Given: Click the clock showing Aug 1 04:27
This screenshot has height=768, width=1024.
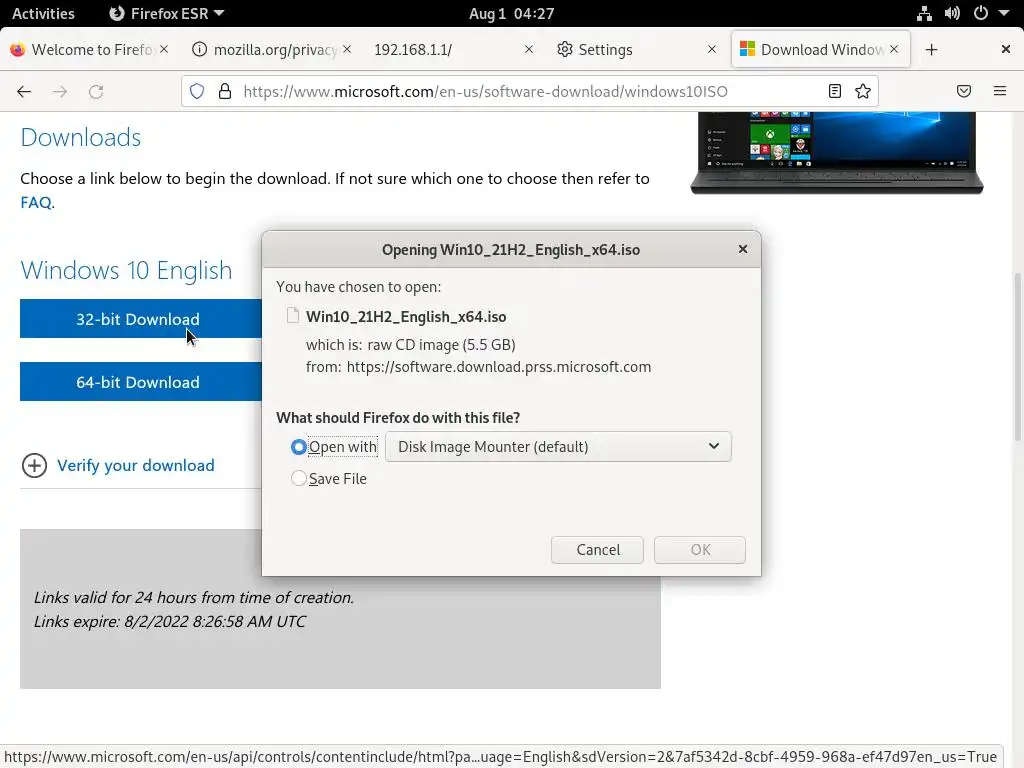Looking at the screenshot, I should [x=511, y=13].
